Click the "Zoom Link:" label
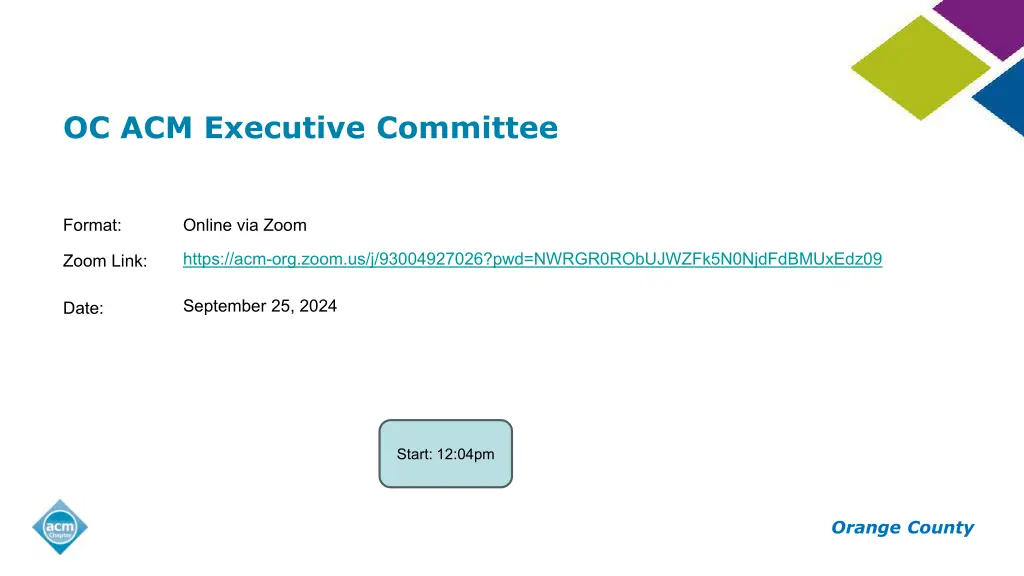 coord(105,261)
